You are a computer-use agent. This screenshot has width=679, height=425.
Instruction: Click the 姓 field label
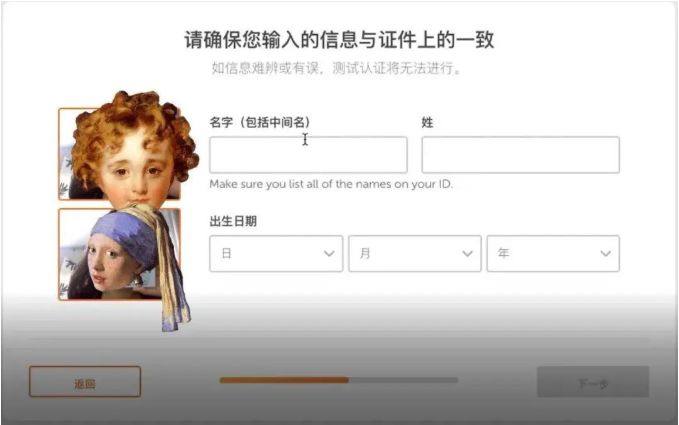coord(427,123)
